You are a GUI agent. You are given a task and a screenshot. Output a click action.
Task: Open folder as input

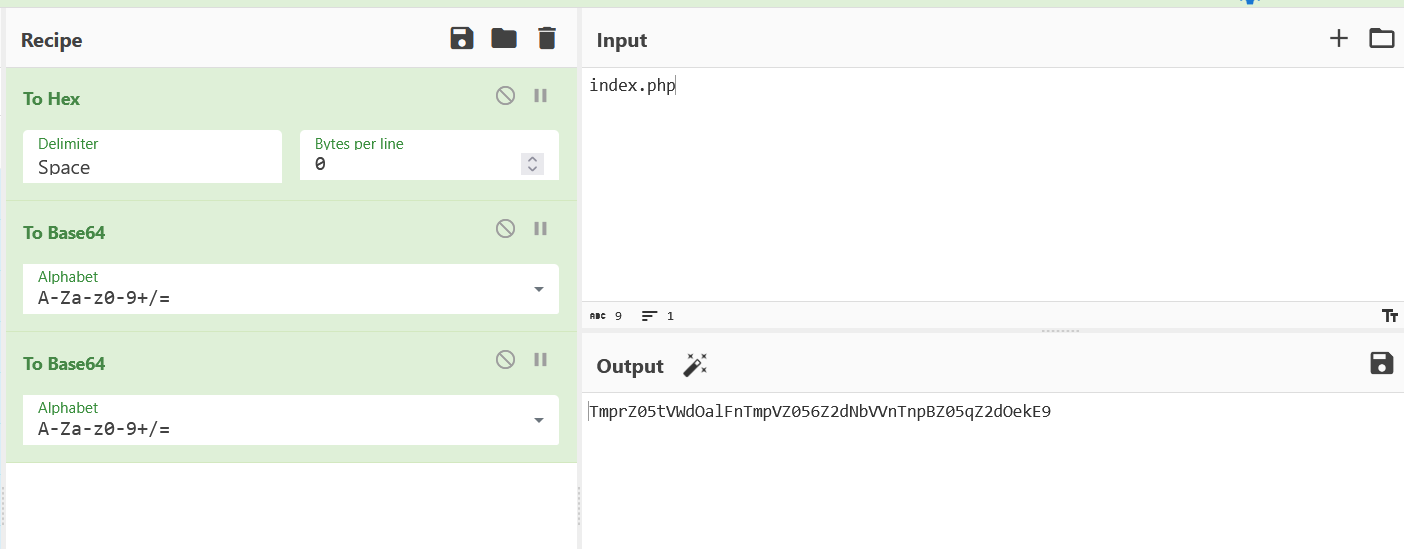point(1381,39)
